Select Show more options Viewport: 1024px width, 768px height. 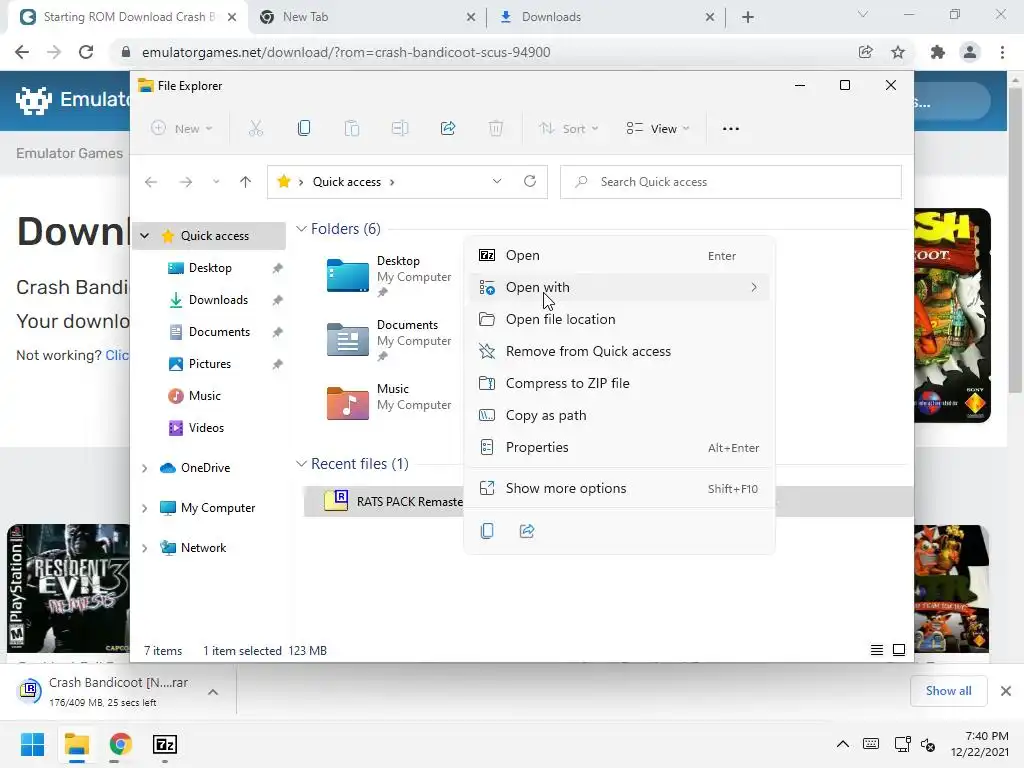(619, 488)
